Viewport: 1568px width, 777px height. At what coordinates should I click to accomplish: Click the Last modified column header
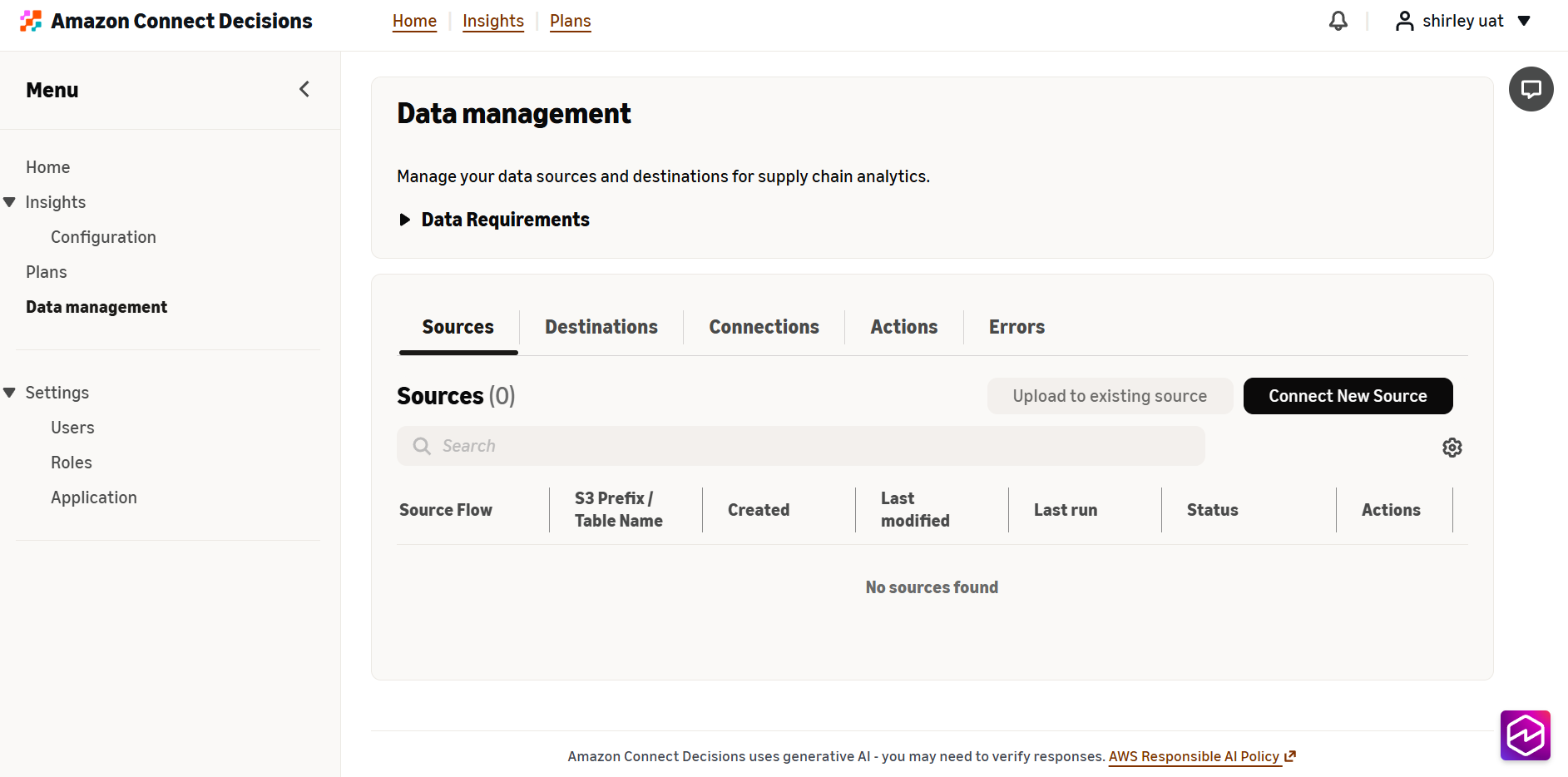[915, 509]
